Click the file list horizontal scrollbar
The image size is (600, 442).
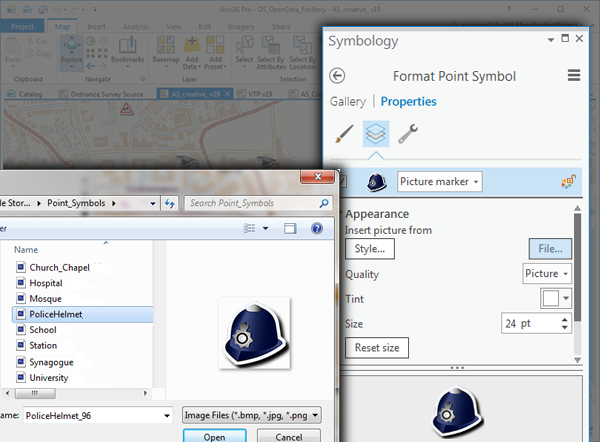tap(35, 393)
